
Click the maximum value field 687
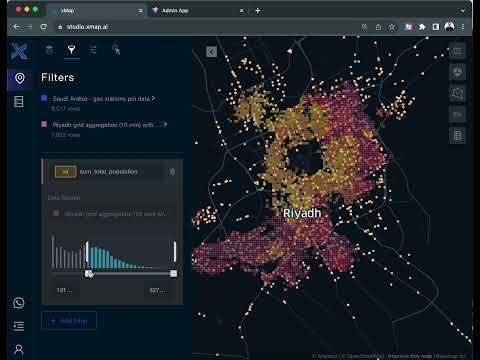[158, 290]
